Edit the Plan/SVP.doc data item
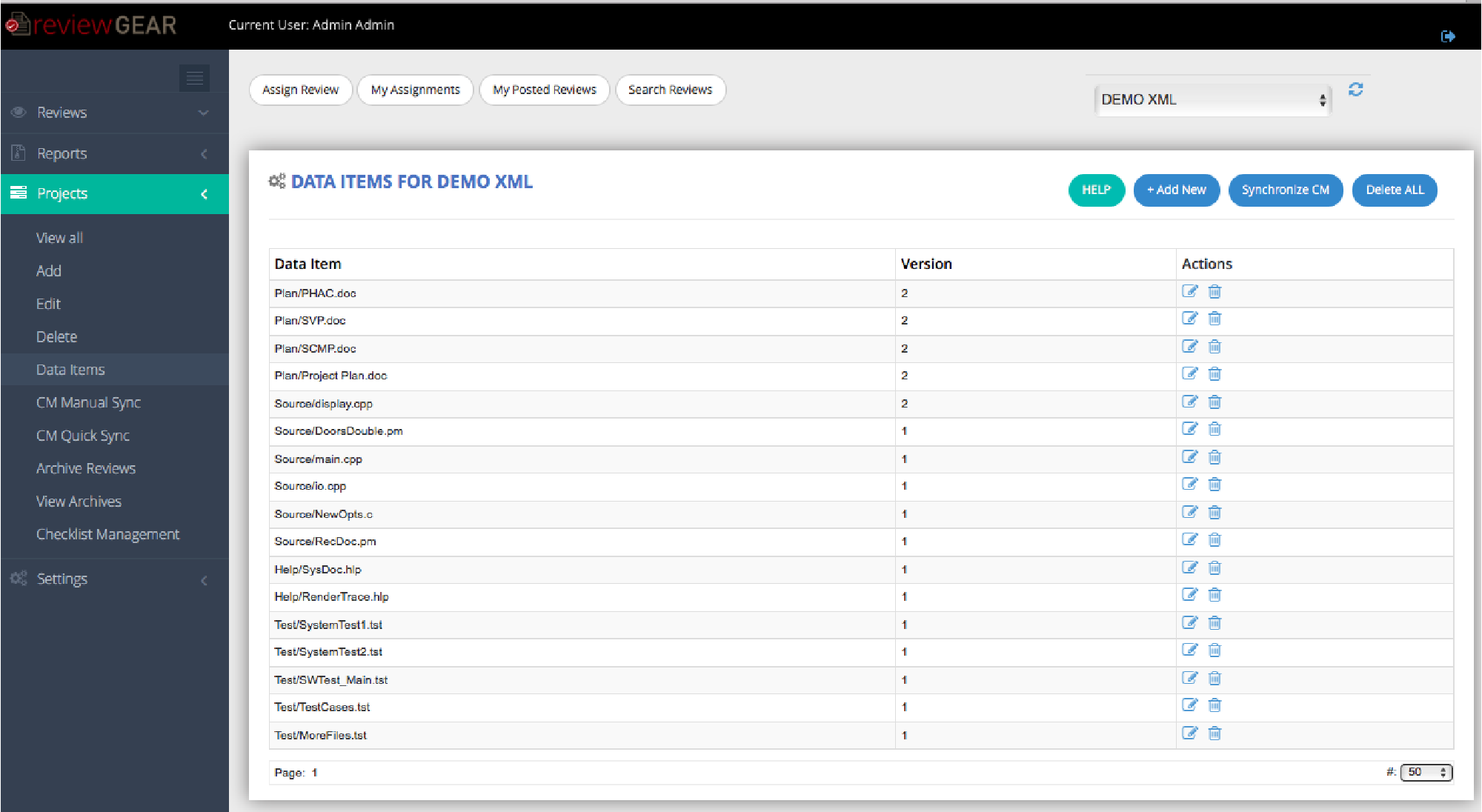 click(x=1189, y=319)
